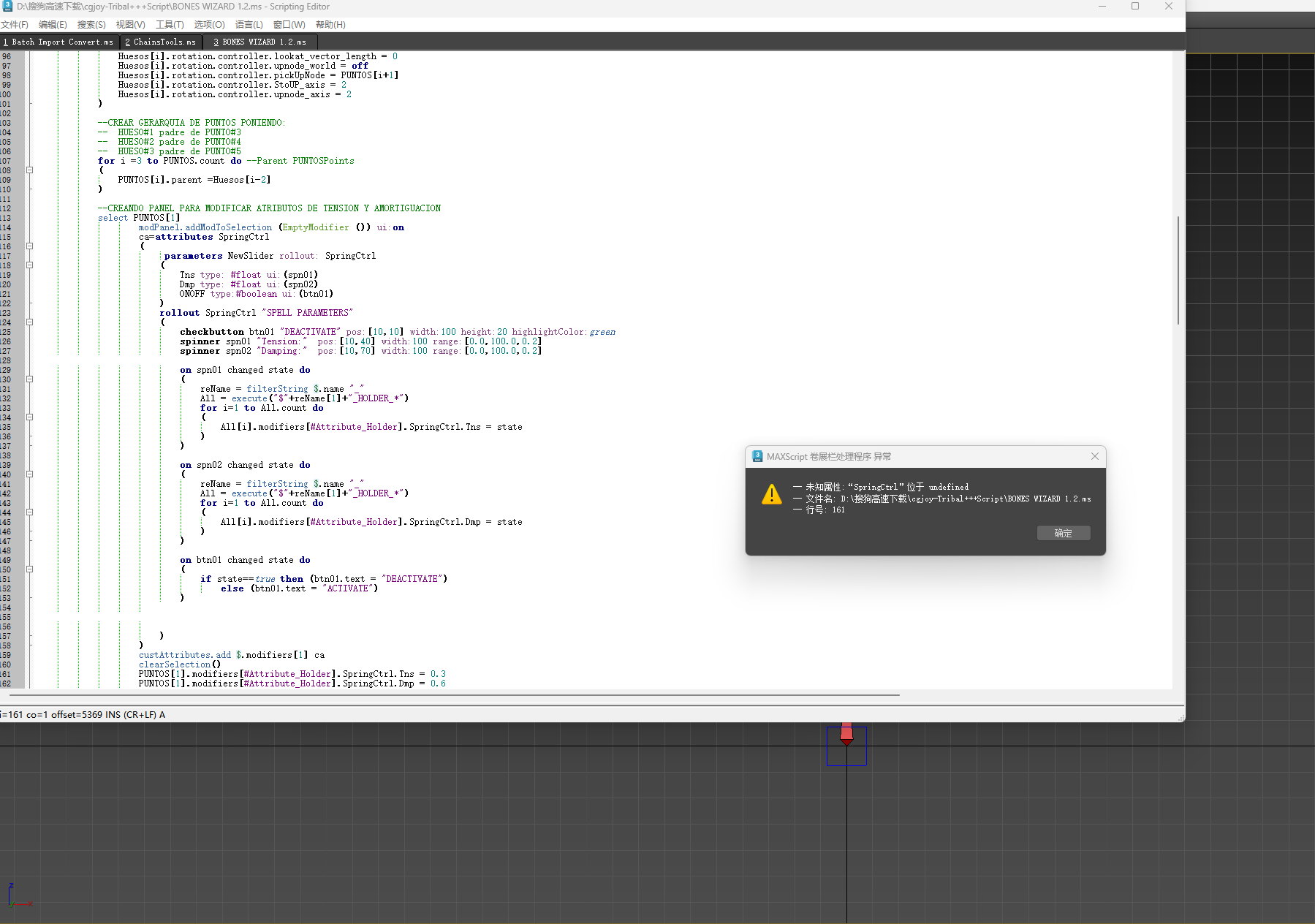Viewport: 1315px width, 924px height.
Task: Switch to the ChainsTools.ms tab
Action: pos(160,42)
